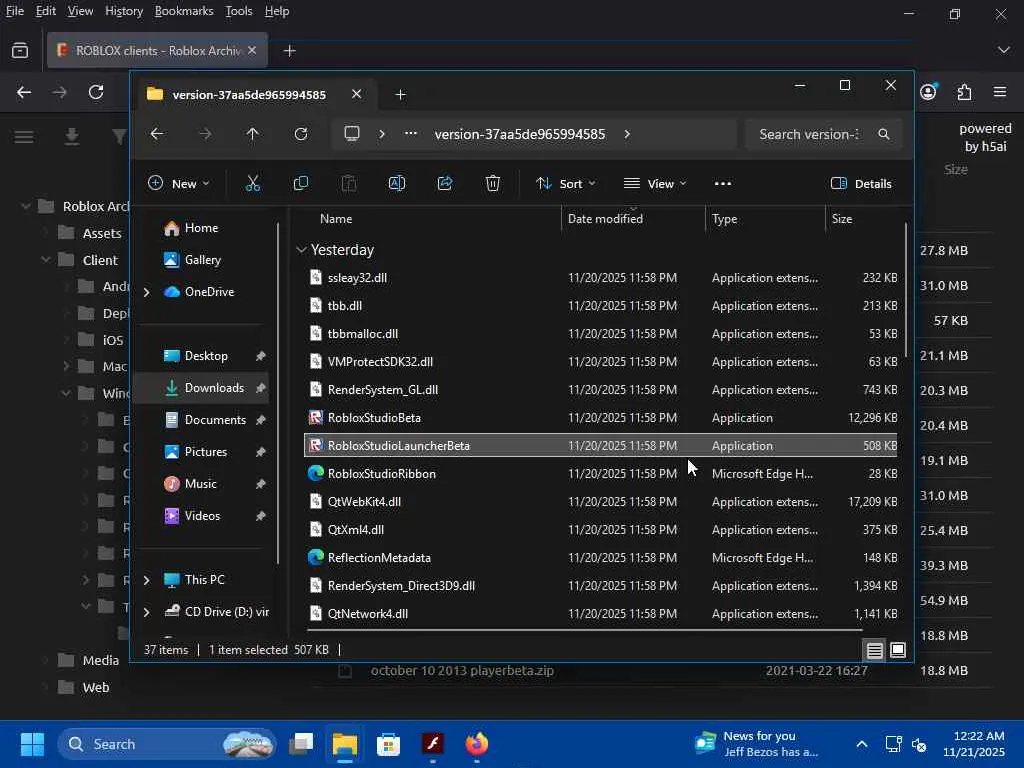
Task: Cut the selected file in Explorer toolbar
Action: click(x=253, y=184)
